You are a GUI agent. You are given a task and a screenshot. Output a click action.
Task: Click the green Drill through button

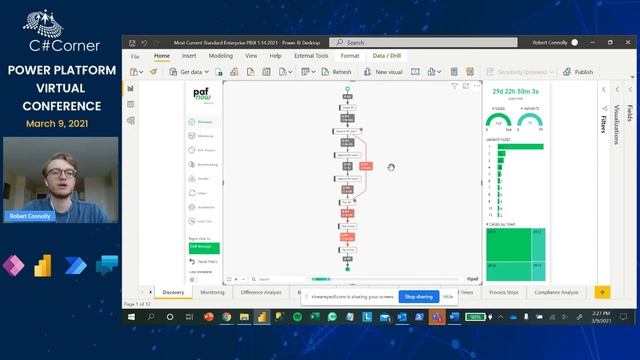pyautogui.click(x=204, y=248)
